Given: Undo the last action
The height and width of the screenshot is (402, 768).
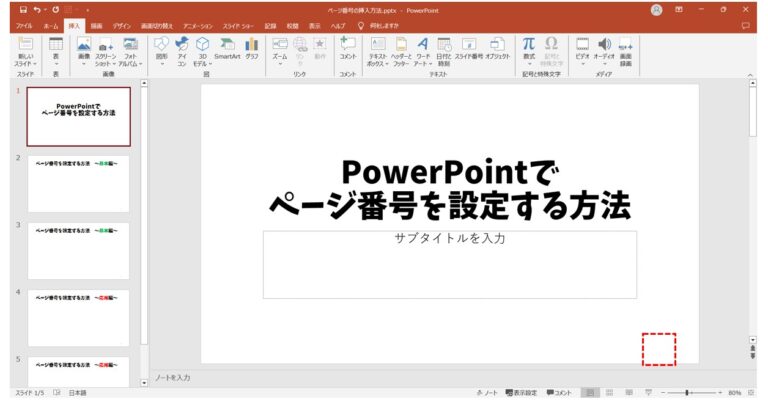Looking at the screenshot, I should tap(37, 10).
